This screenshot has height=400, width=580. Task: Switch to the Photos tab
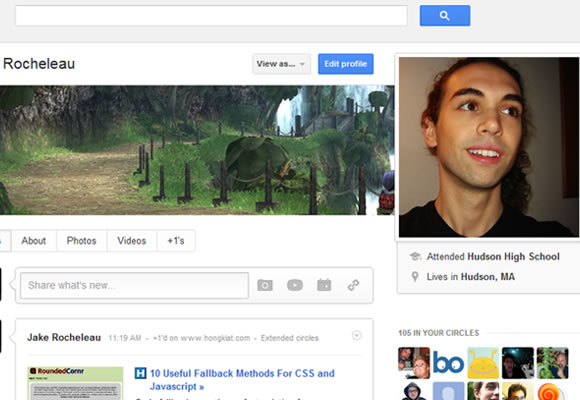[x=81, y=241]
